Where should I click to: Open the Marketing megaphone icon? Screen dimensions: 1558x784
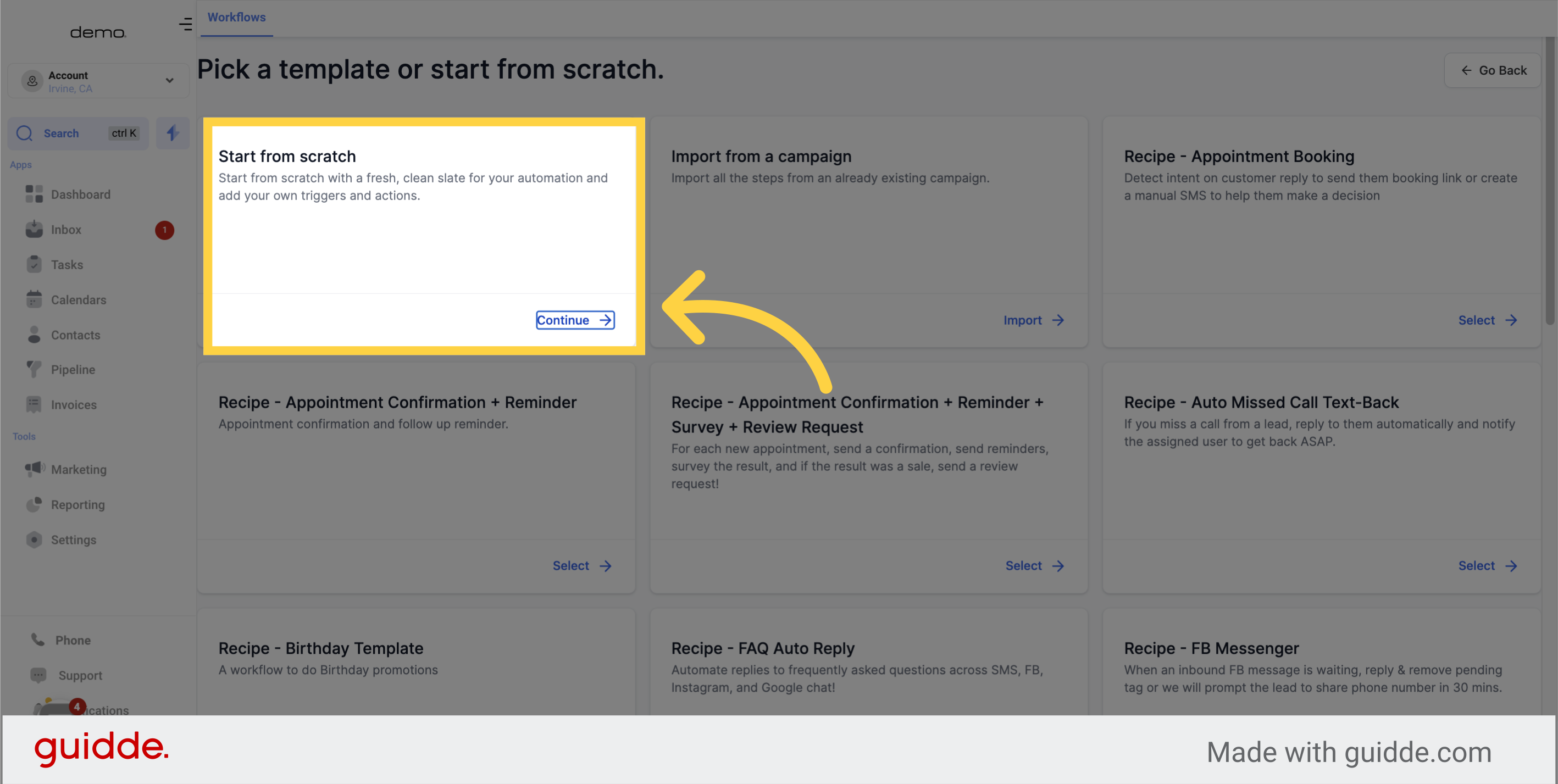click(34, 469)
